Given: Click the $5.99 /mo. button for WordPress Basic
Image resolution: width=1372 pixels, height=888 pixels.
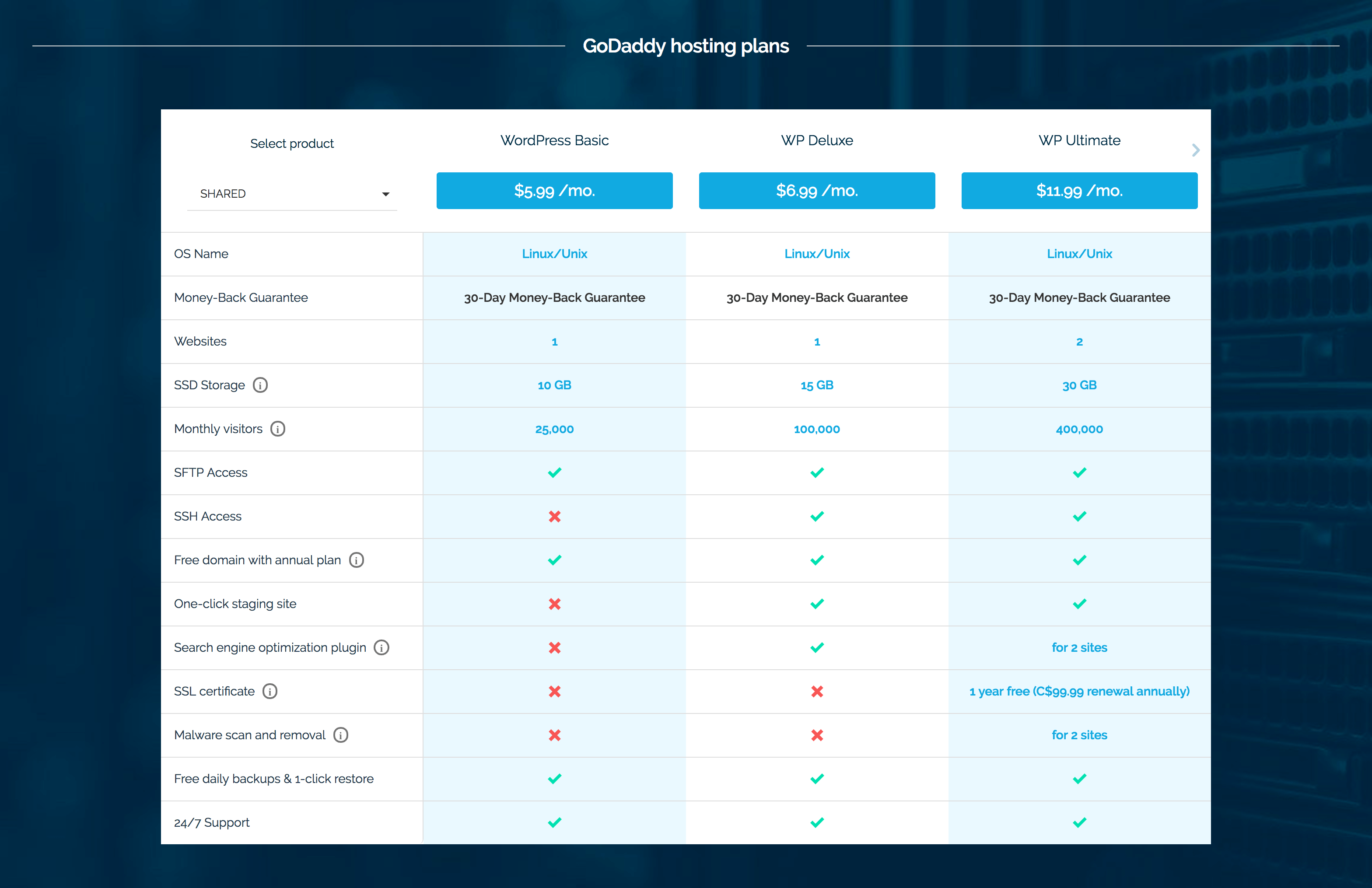Looking at the screenshot, I should [554, 191].
